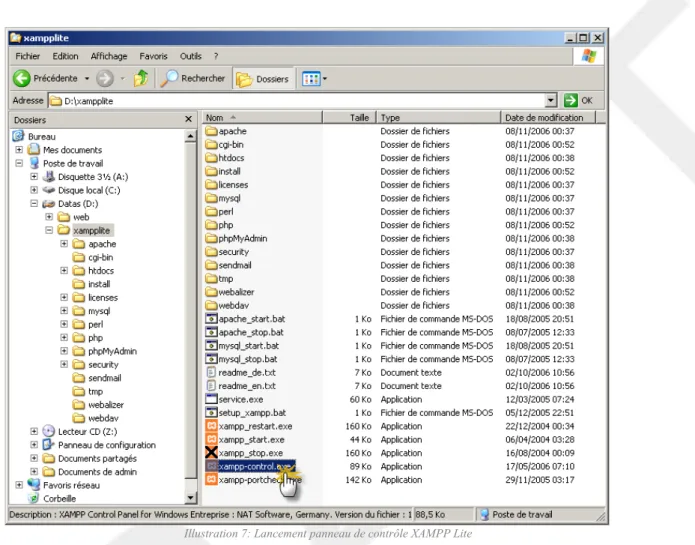695x545 pixels.
Task: Select the webdav folder icon in file list
Action: pos(211,305)
